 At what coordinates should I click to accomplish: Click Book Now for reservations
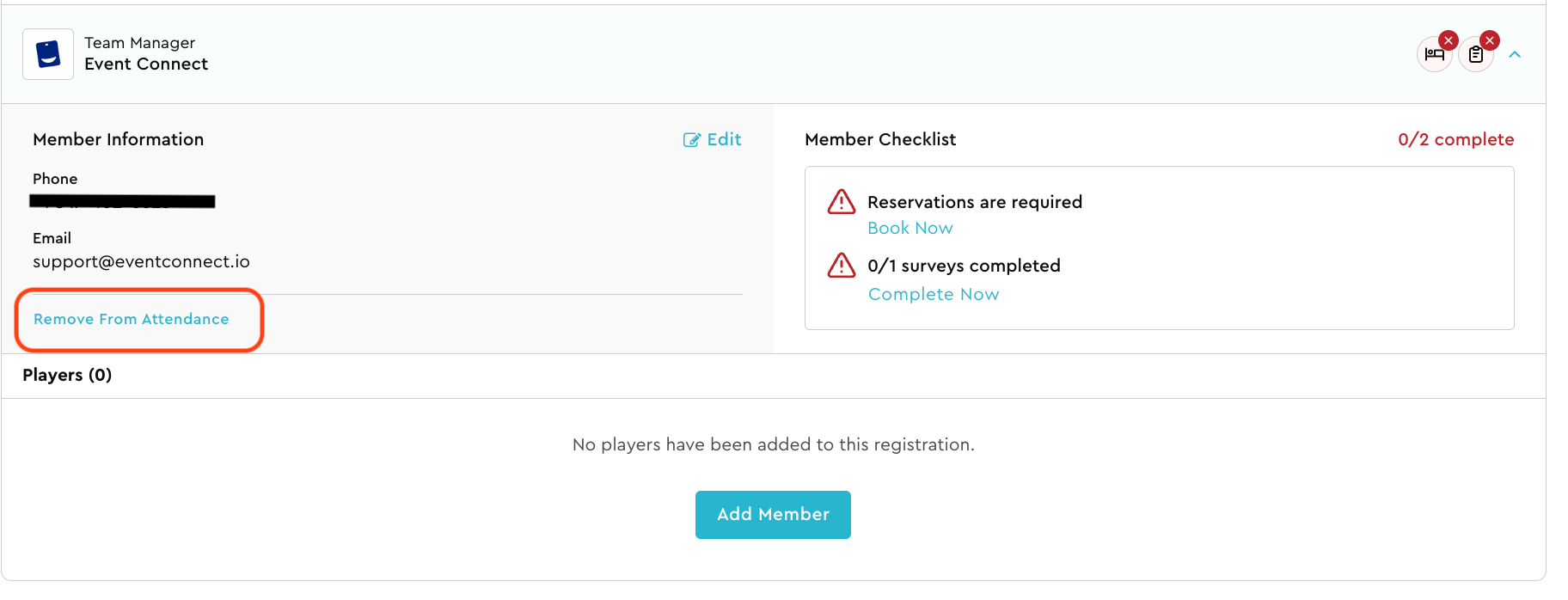pos(910,228)
